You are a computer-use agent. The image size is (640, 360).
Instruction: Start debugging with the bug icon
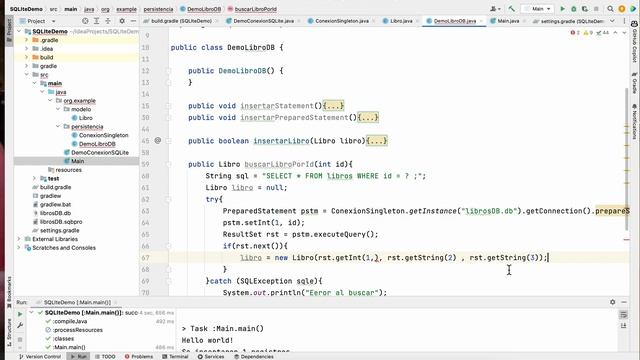pos(573,9)
